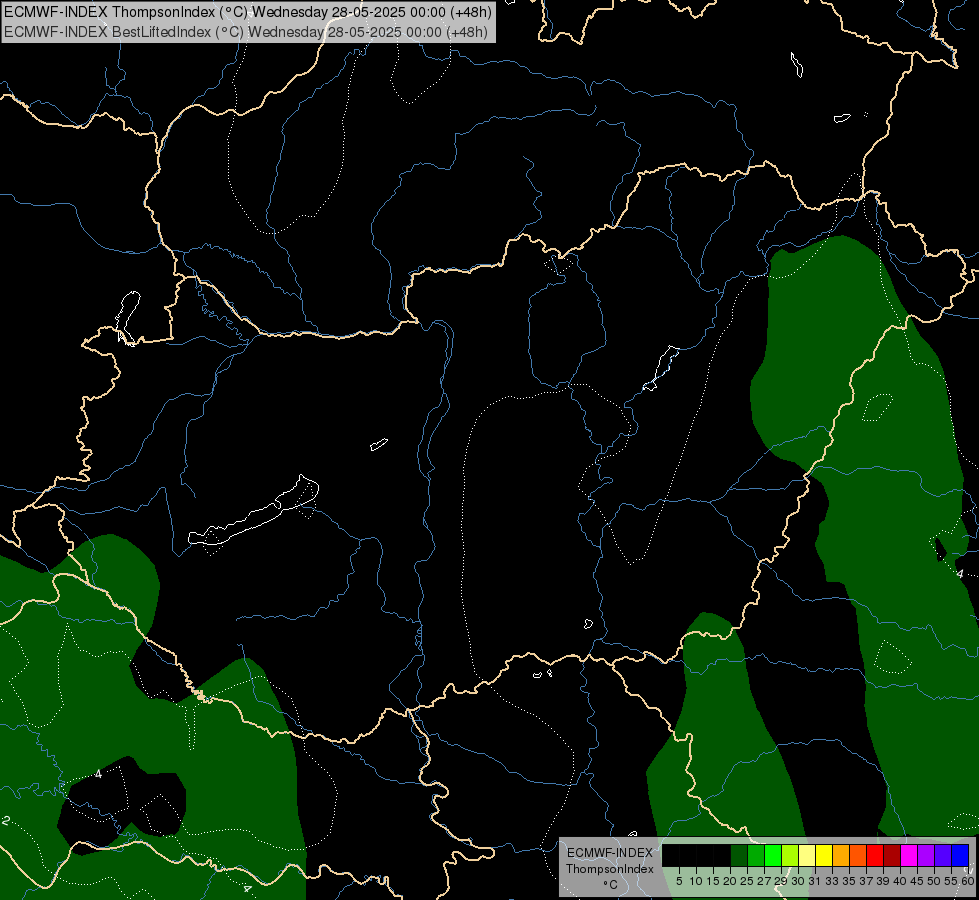Click the bright green 27-29 legend swatch
This screenshot has height=900, width=979.
pos(773,855)
